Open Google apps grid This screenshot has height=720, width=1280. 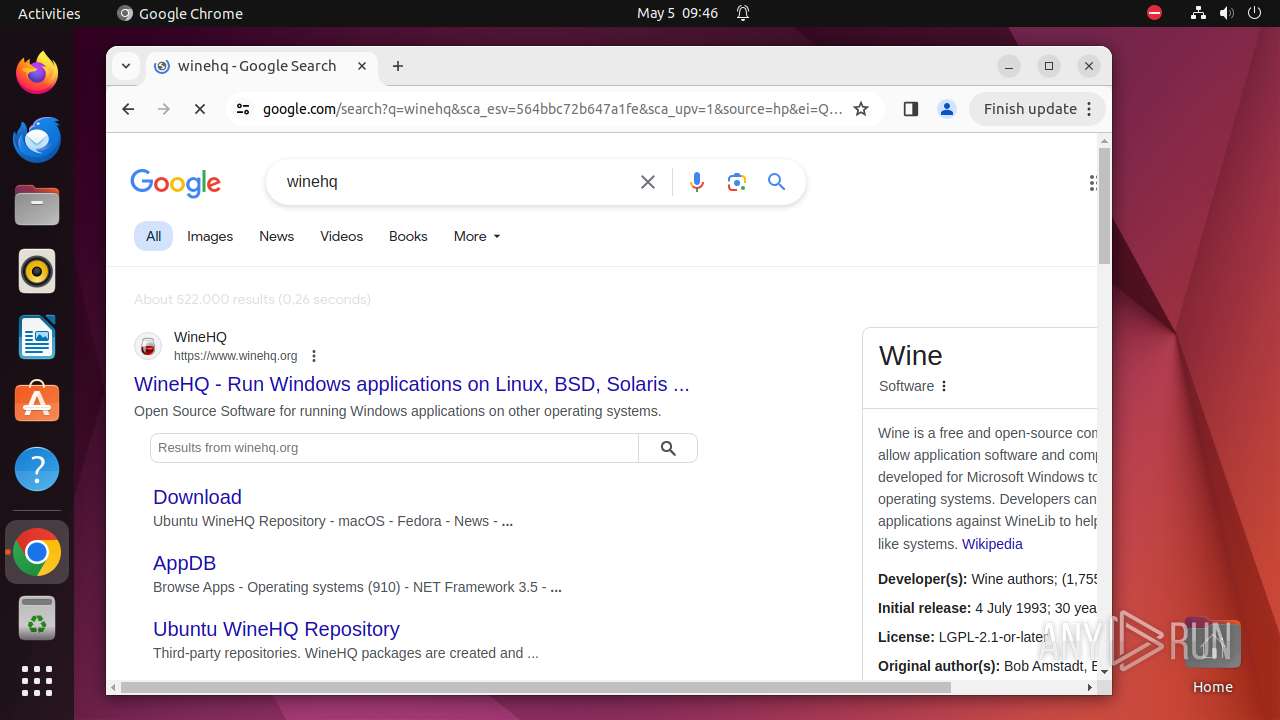(x=1093, y=182)
